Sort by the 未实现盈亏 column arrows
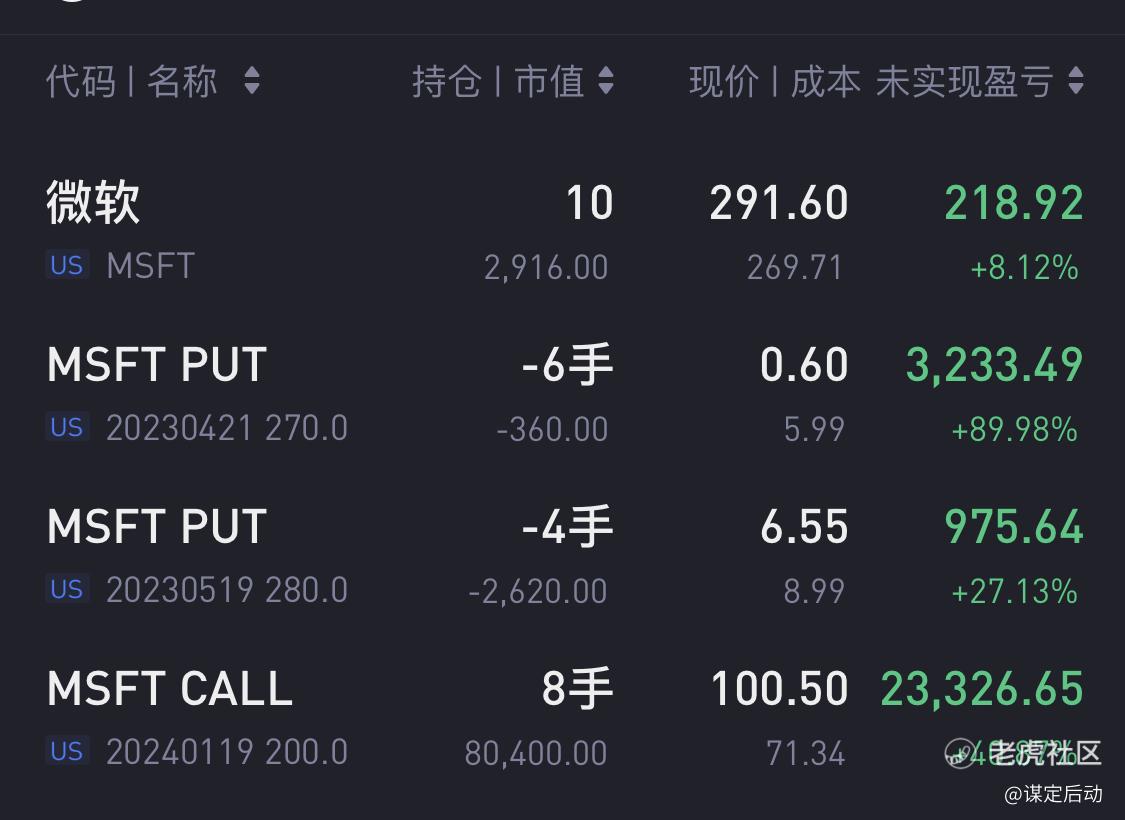 1075,80
